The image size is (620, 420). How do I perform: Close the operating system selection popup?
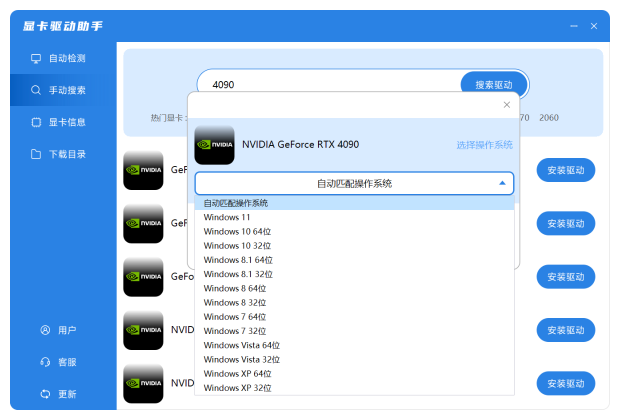(x=506, y=104)
